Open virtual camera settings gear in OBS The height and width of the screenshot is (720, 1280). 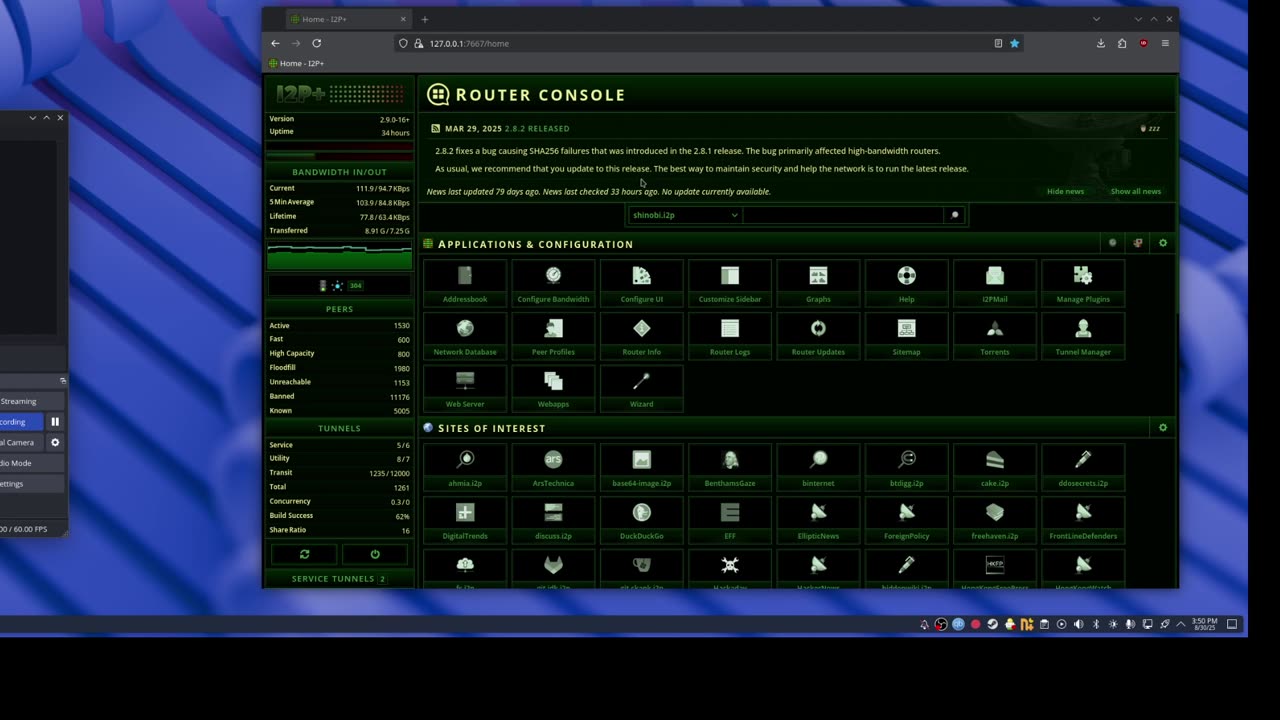[55, 442]
